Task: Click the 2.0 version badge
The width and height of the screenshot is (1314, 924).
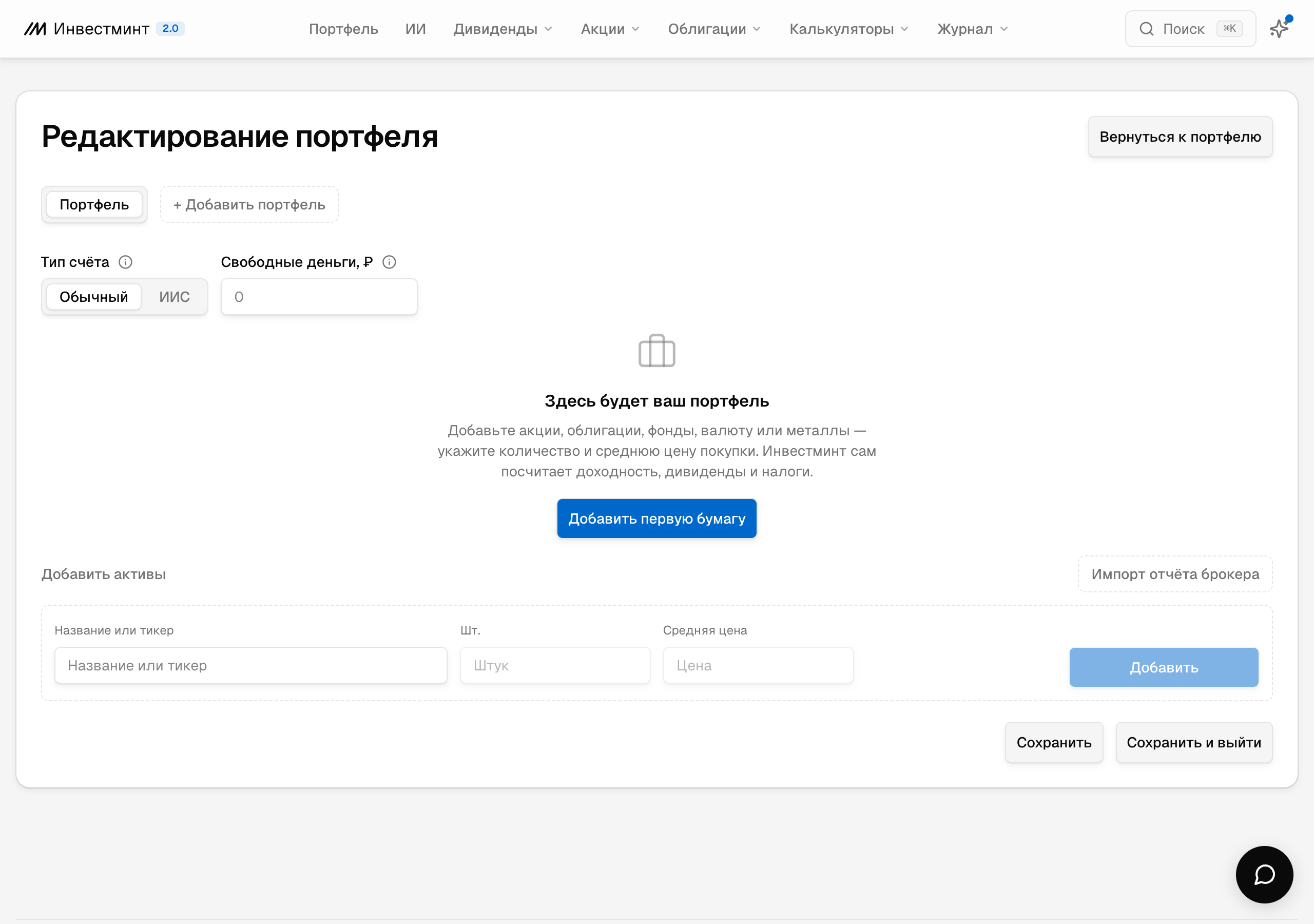Action: (x=170, y=29)
